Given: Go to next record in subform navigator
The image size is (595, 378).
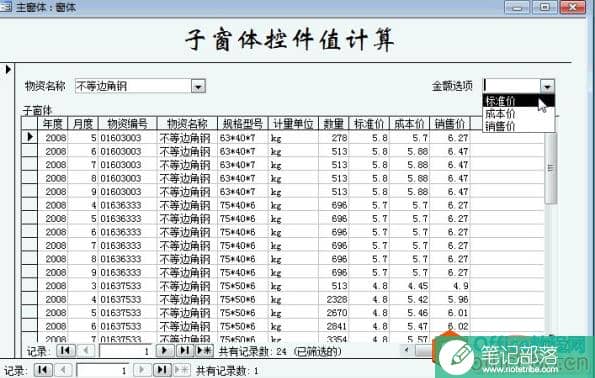Looking at the screenshot, I should [165, 351].
